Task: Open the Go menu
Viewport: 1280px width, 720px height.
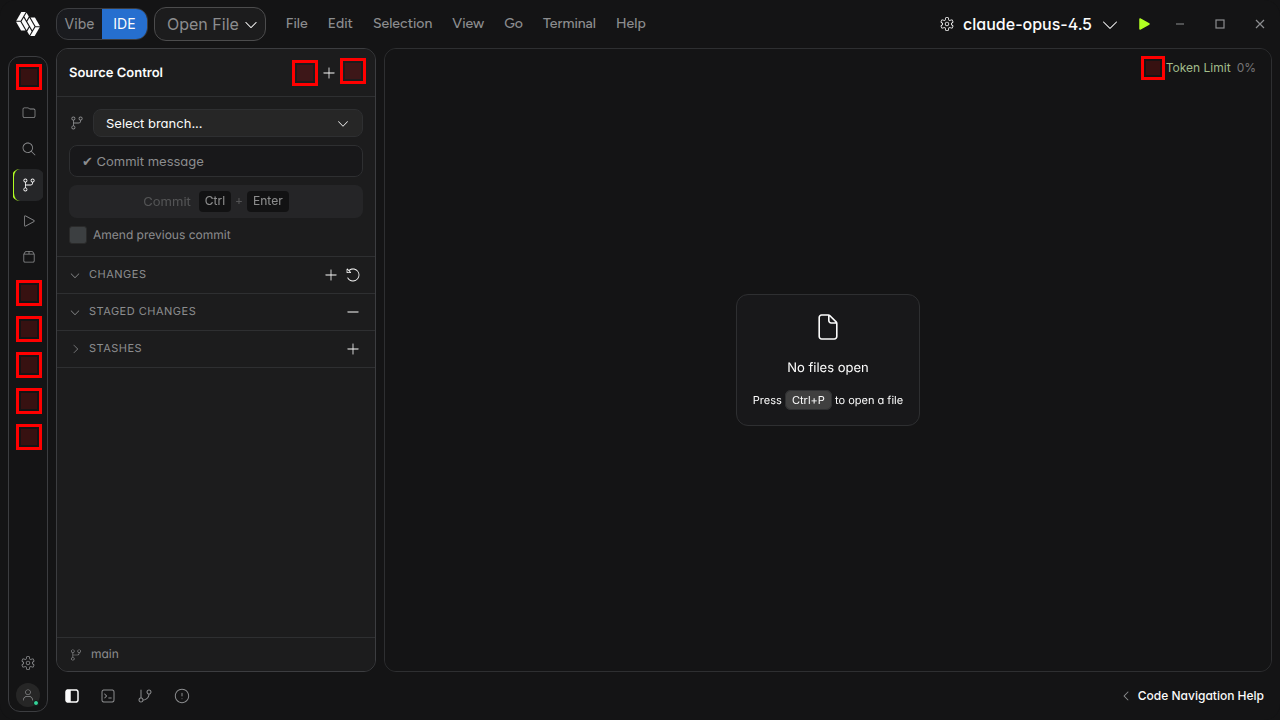Action: point(513,23)
